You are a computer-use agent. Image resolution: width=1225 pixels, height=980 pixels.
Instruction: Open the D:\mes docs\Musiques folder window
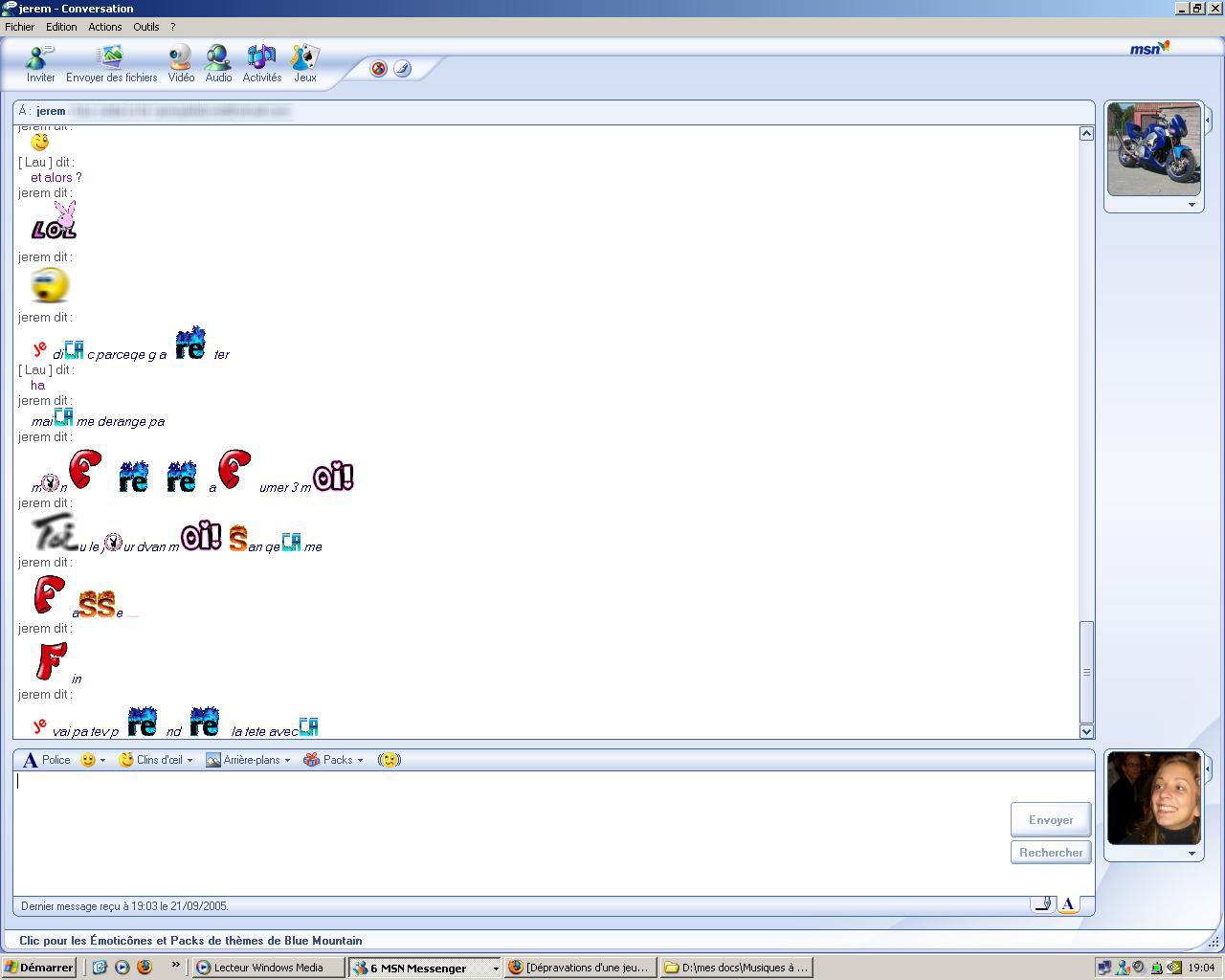point(737,968)
